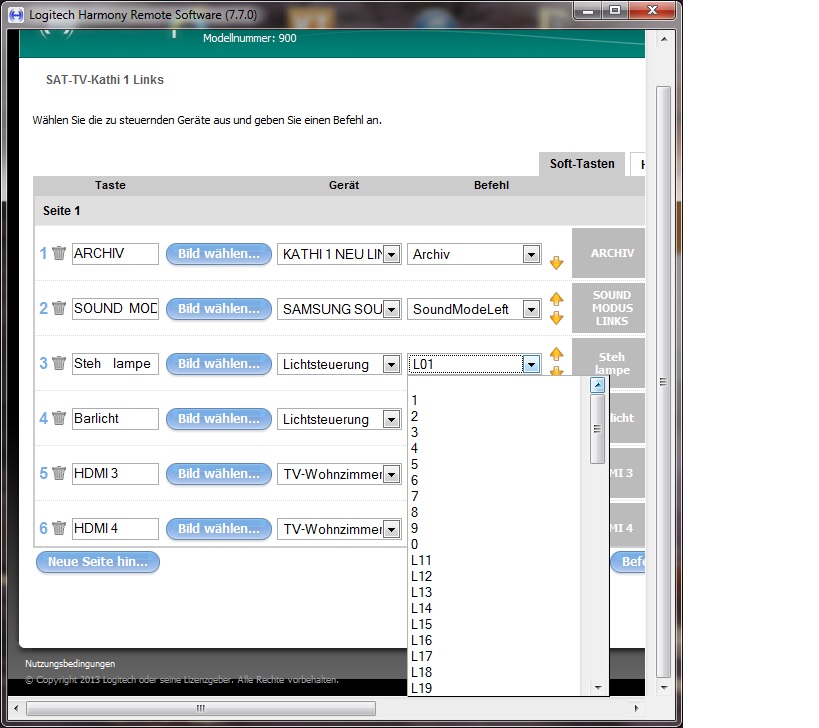Click the Barlicht key name field

click(x=115, y=419)
